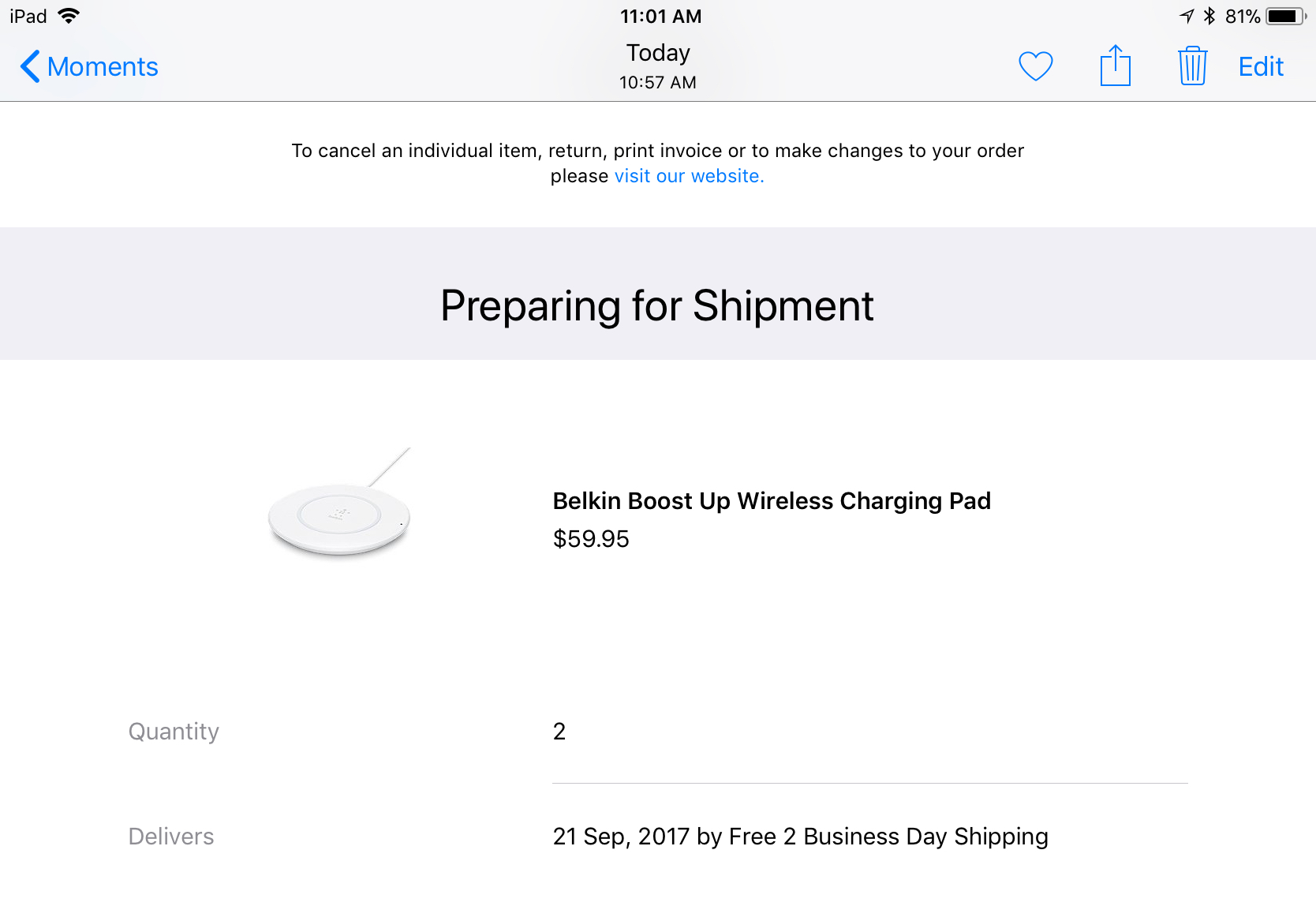
Task: Tap the battery indicator icon
Action: click(1286, 16)
